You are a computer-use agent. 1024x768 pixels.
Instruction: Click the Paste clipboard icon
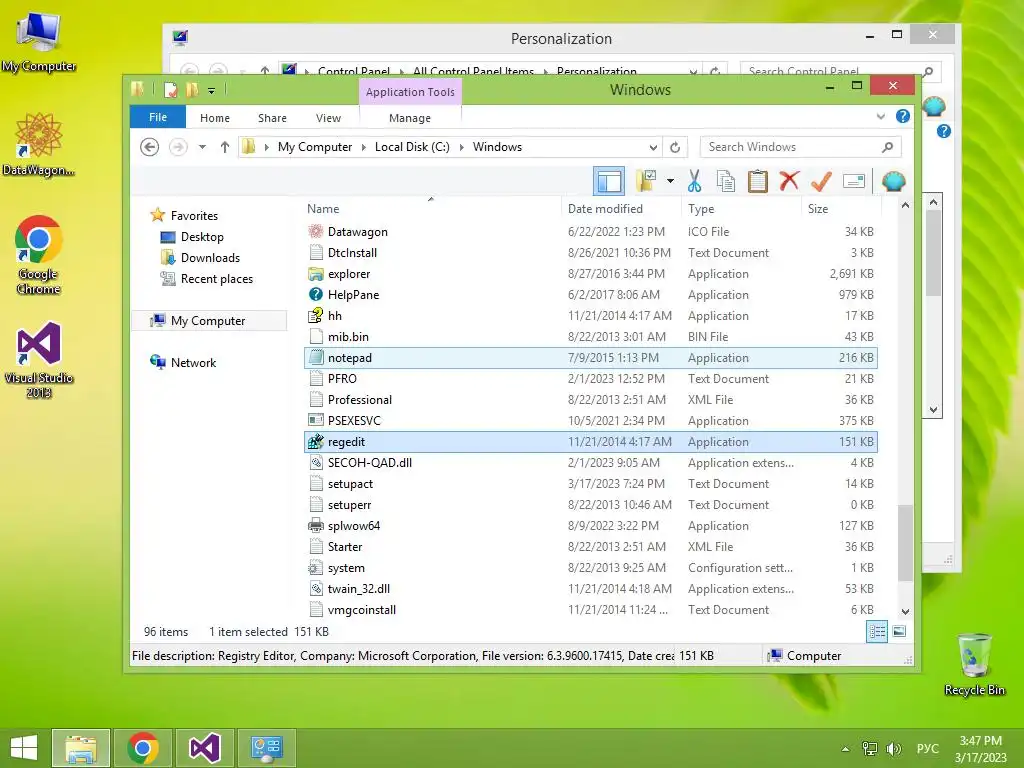pyautogui.click(x=758, y=181)
